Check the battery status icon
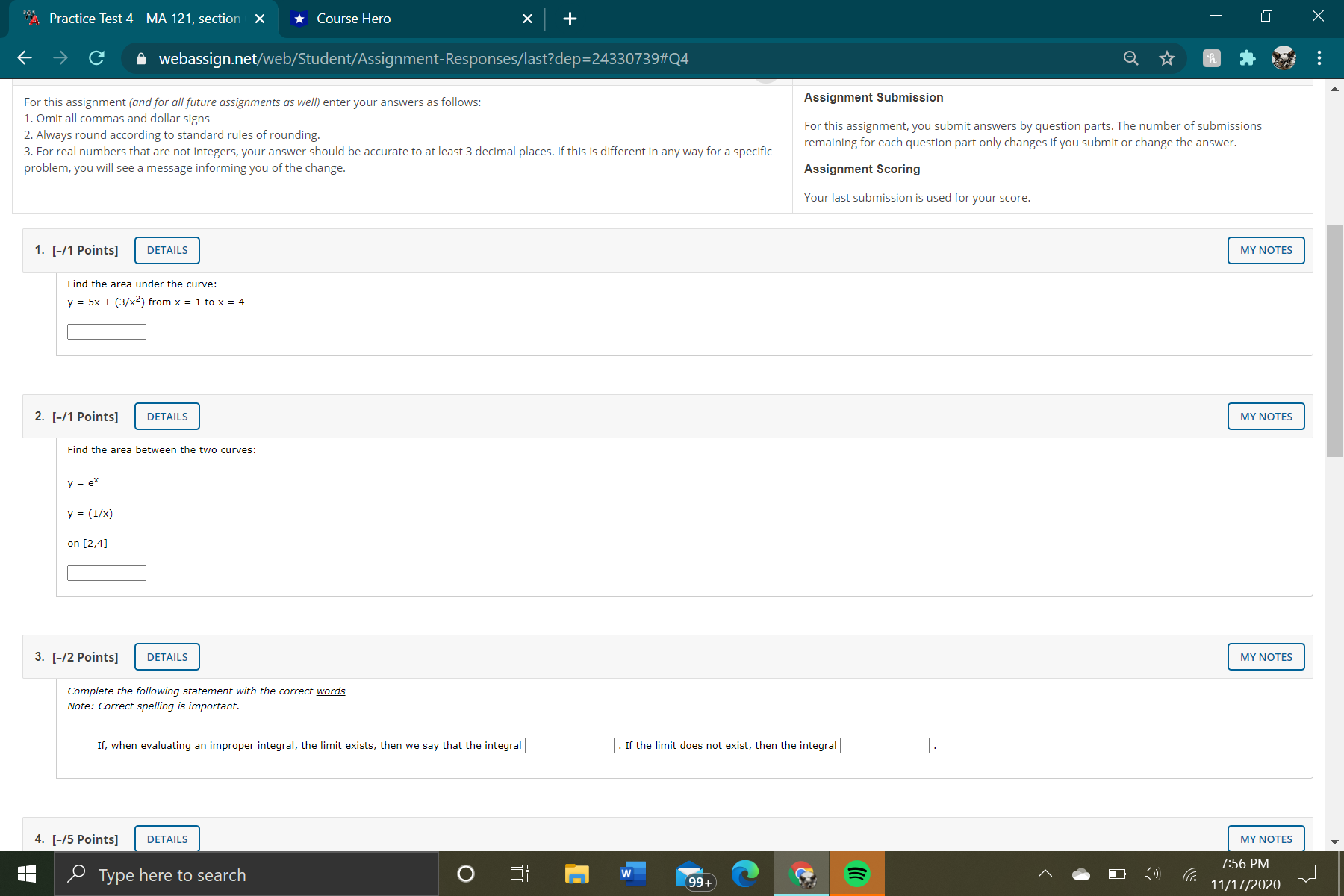 point(1117,874)
